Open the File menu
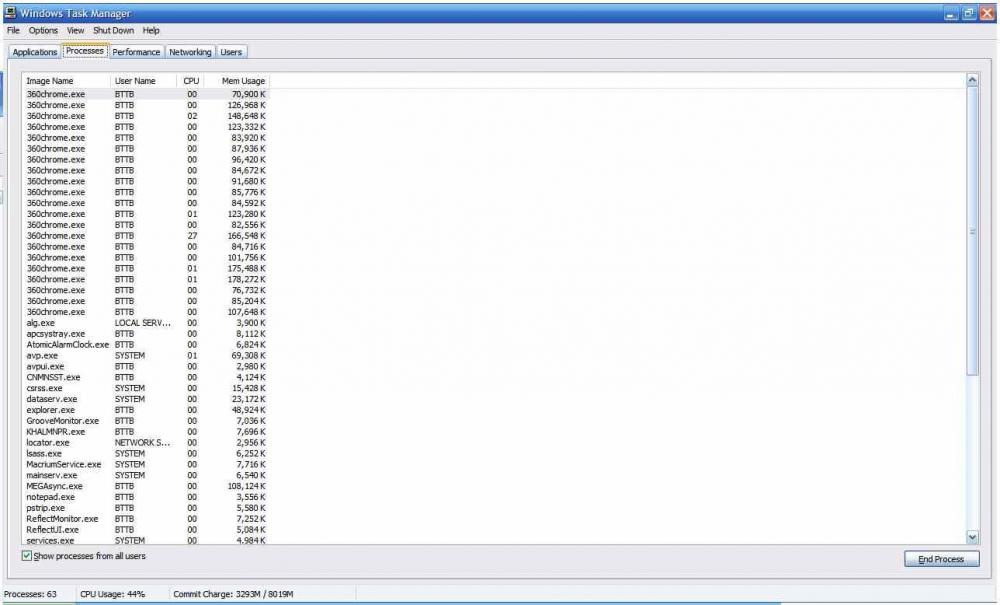The height and width of the screenshot is (605, 1000). (x=13, y=31)
